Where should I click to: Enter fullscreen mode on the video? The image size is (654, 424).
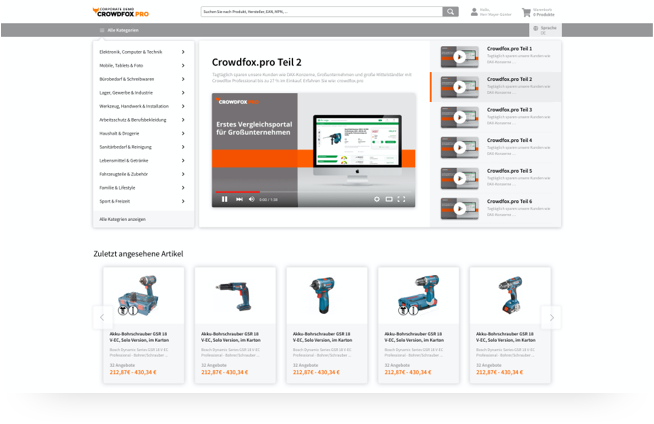pos(402,199)
